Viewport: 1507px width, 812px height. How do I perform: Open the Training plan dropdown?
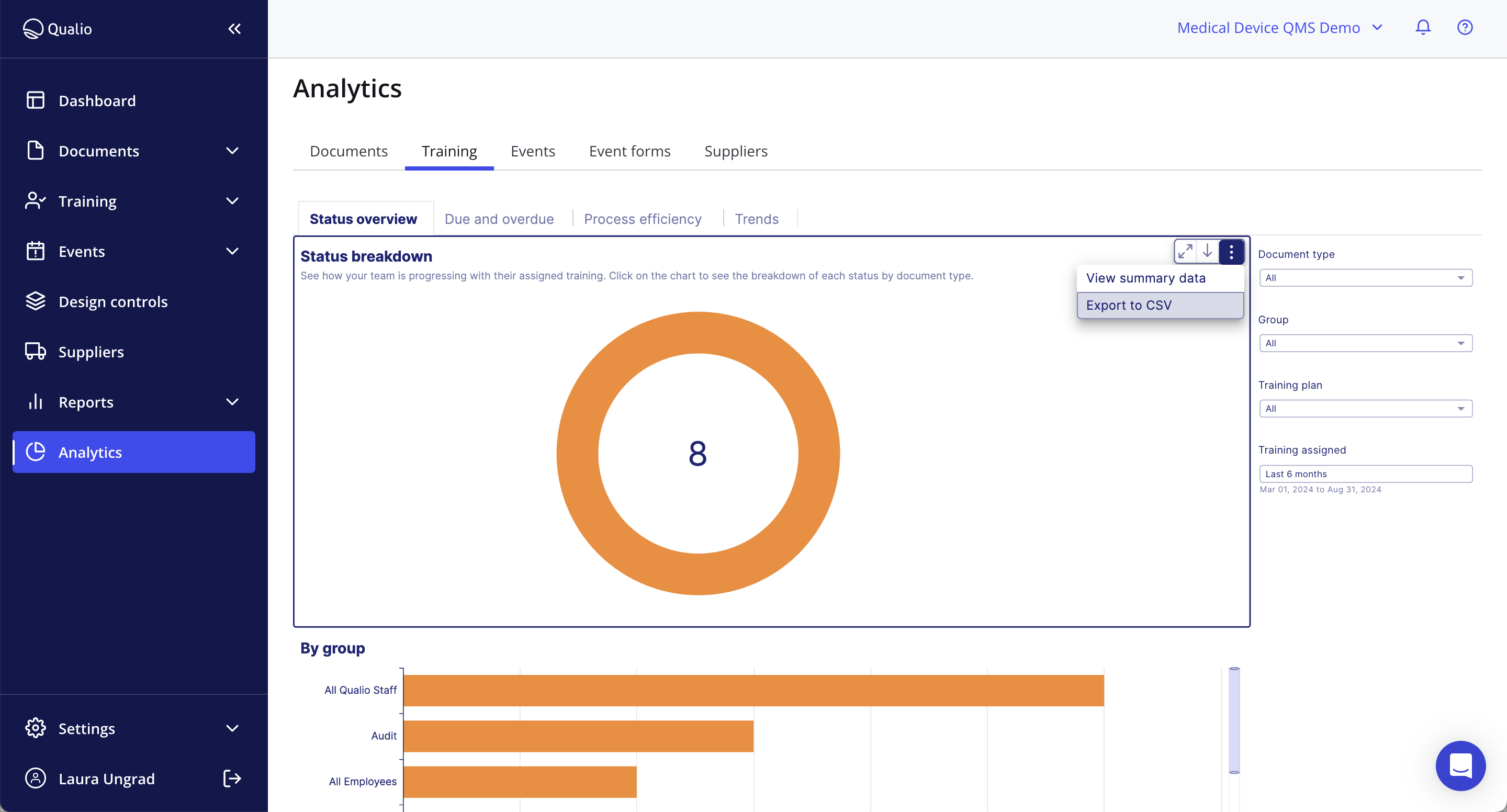pyautogui.click(x=1365, y=408)
